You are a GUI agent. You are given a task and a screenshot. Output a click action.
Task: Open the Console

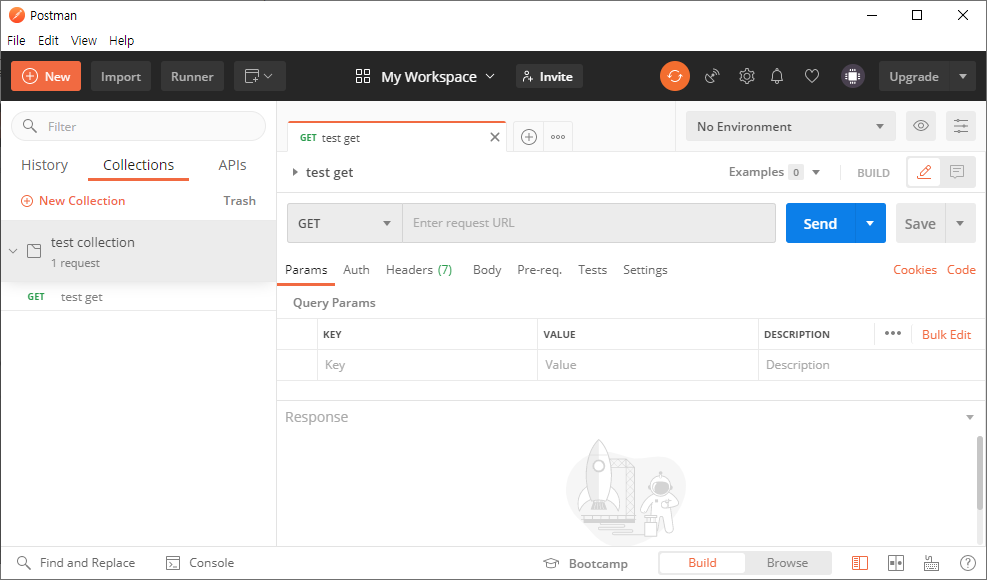point(200,563)
